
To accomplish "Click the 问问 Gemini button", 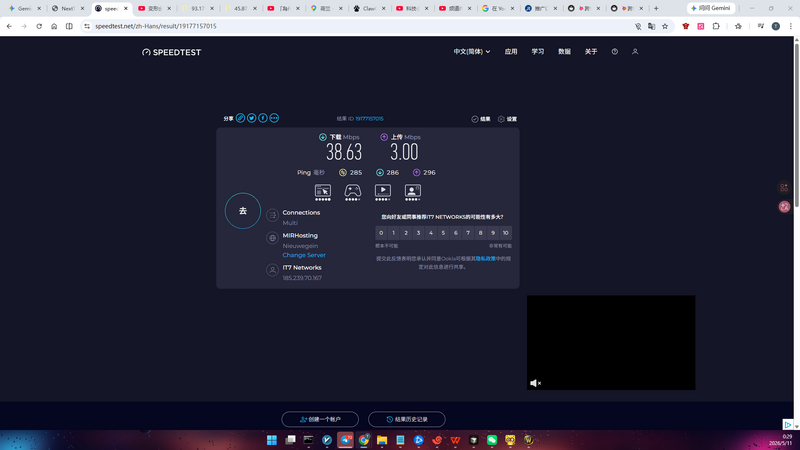I will coord(711,8).
